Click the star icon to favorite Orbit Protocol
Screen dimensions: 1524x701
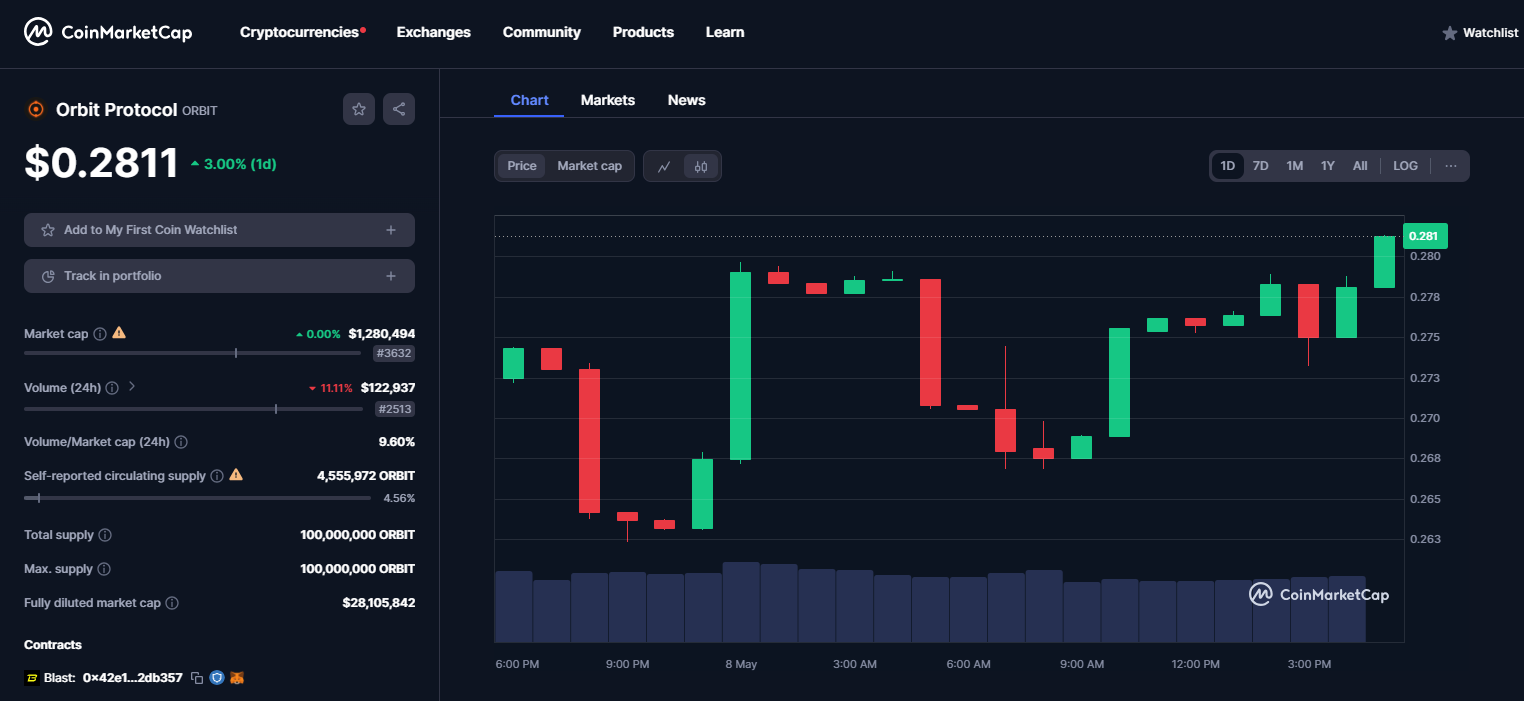pos(359,109)
